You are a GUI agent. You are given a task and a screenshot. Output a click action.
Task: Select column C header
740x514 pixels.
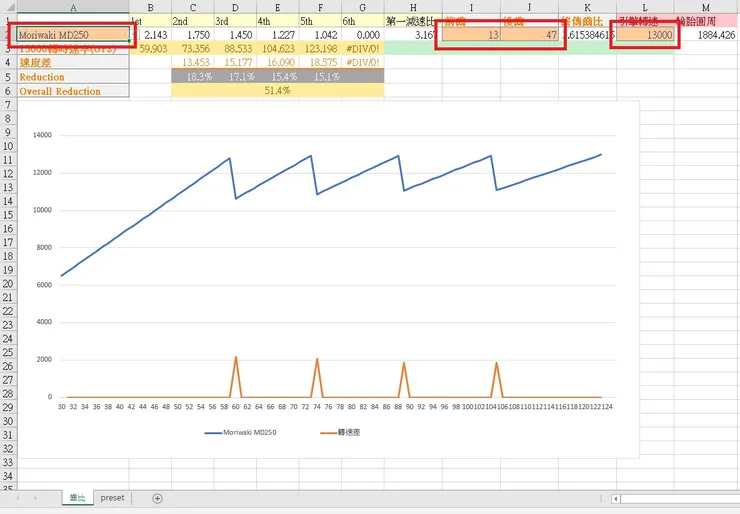(193, 7)
